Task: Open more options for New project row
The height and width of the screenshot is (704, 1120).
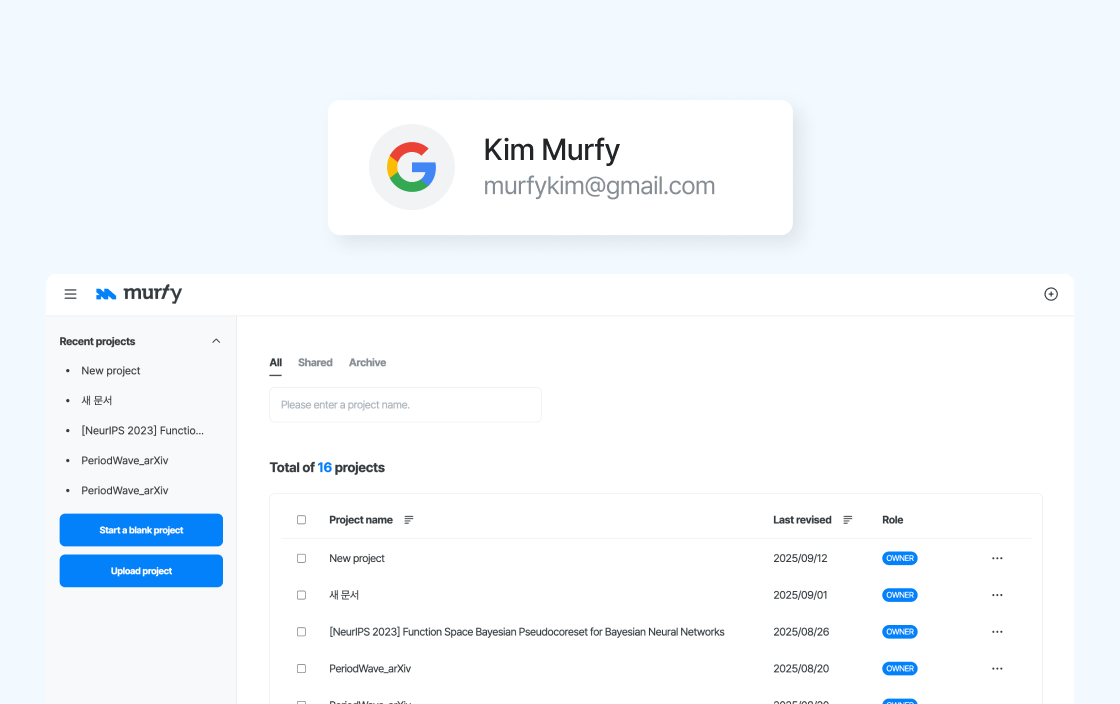Action: tap(997, 558)
